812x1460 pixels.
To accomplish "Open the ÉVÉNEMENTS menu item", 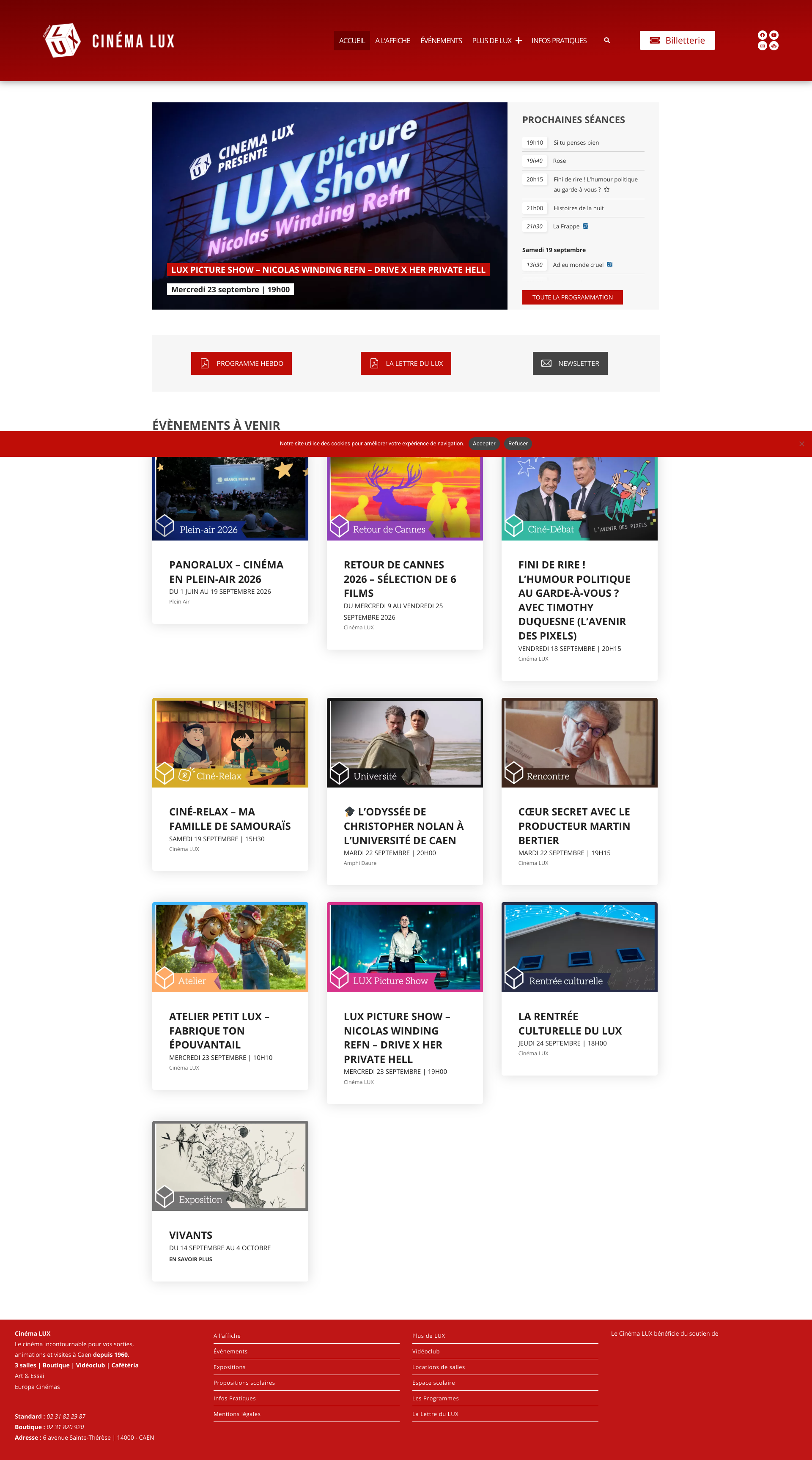I will pos(442,40).
